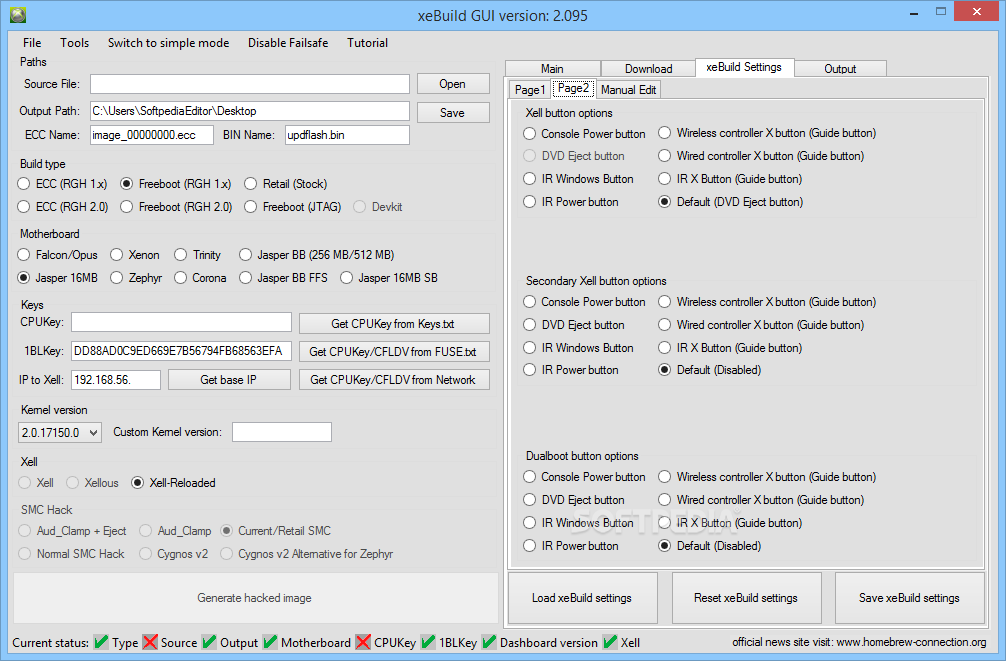1006x661 pixels.
Task: Click the Output Path input field
Action: tap(250, 111)
